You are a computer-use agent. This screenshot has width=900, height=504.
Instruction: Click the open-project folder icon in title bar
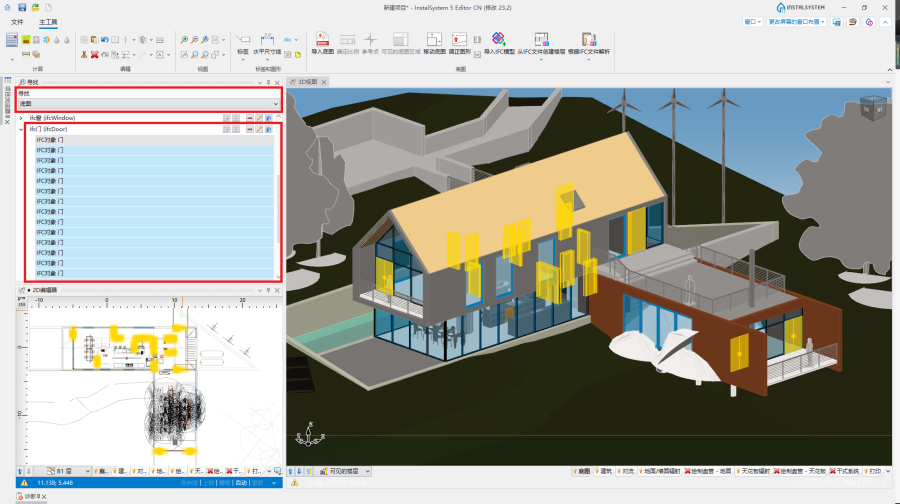pyautogui.click(x=35, y=7)
